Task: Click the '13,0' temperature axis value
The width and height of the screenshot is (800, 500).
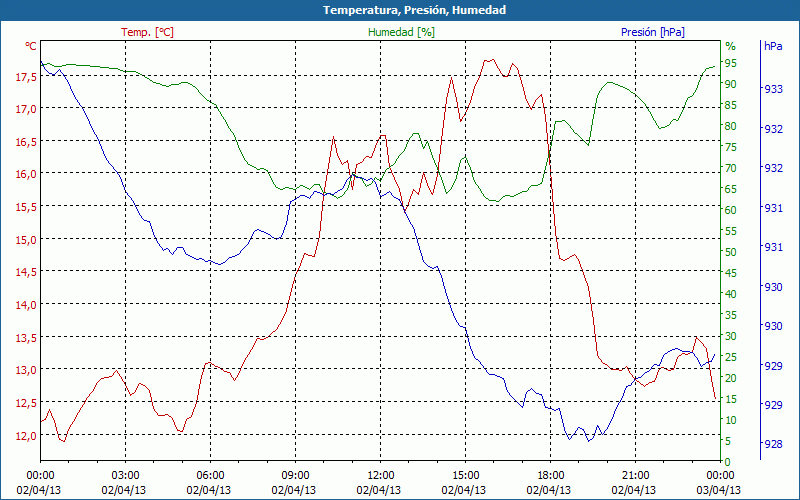Action: [x=26, y=370]
